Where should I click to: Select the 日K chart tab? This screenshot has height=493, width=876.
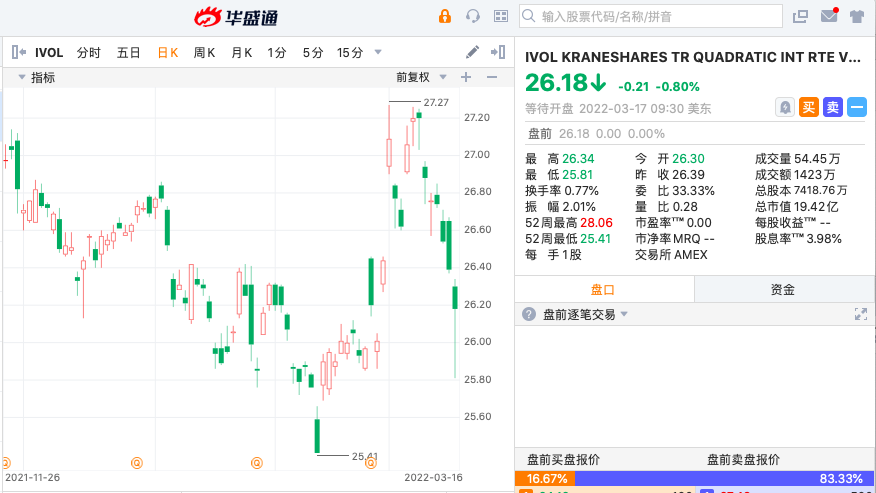click(x=168, y=53)
